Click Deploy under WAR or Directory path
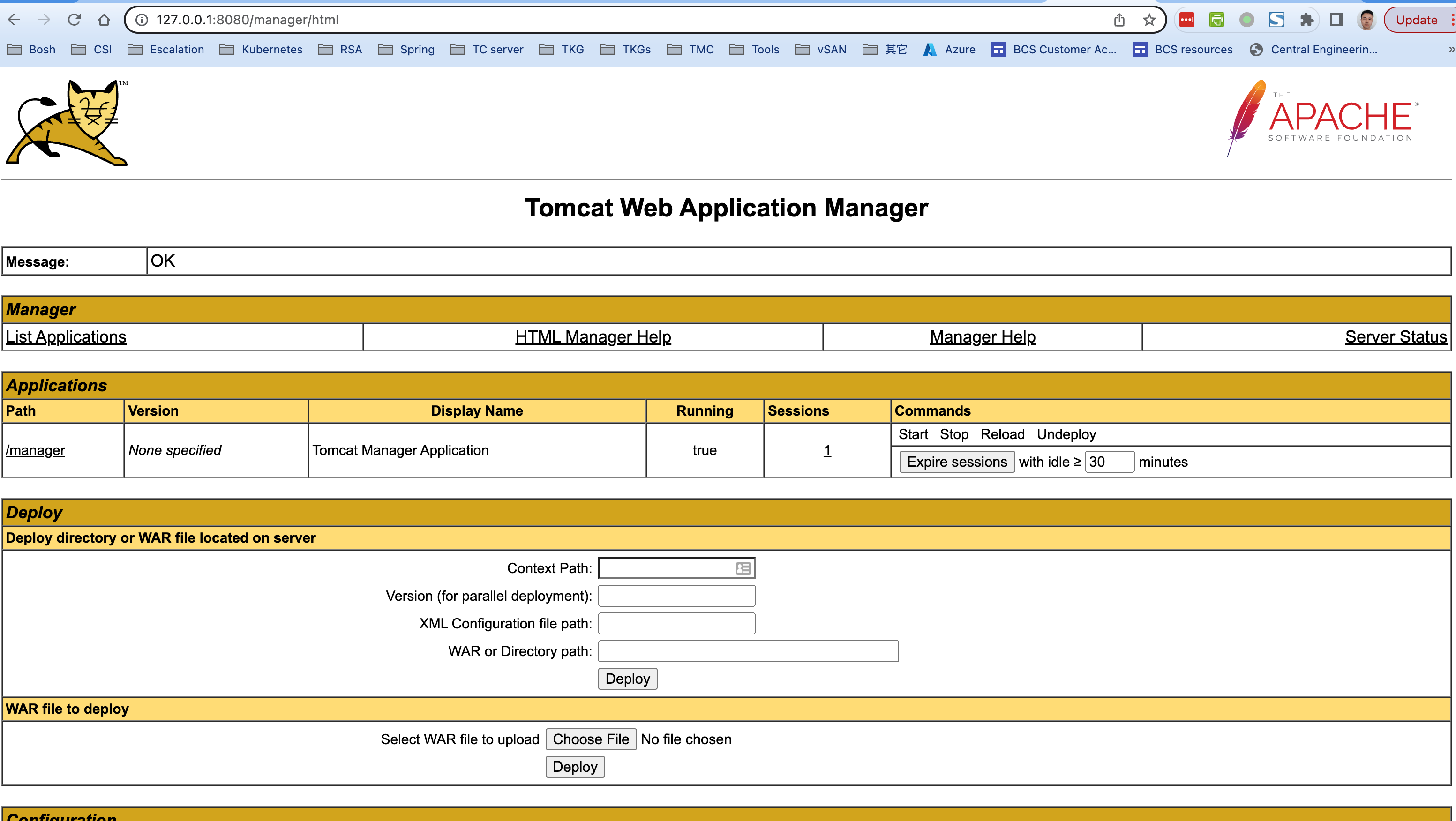This screenshot has width=1456, height=821. coord(627,679)
